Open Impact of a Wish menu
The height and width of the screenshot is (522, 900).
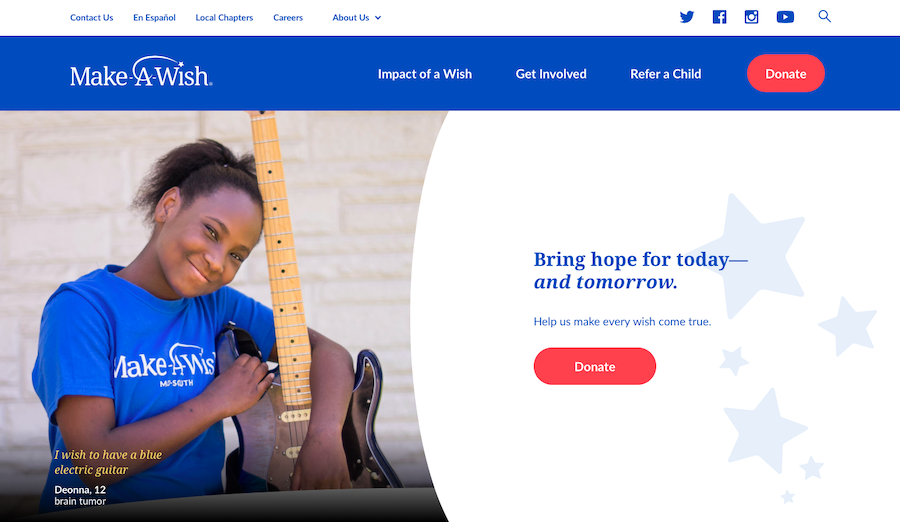coord(425,74)
